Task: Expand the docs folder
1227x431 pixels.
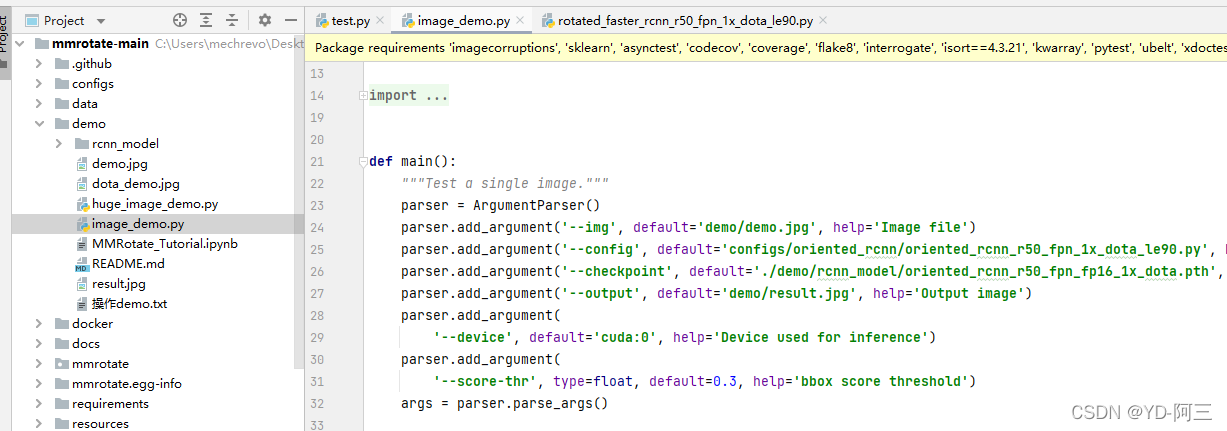Action: tap(39, 344)
